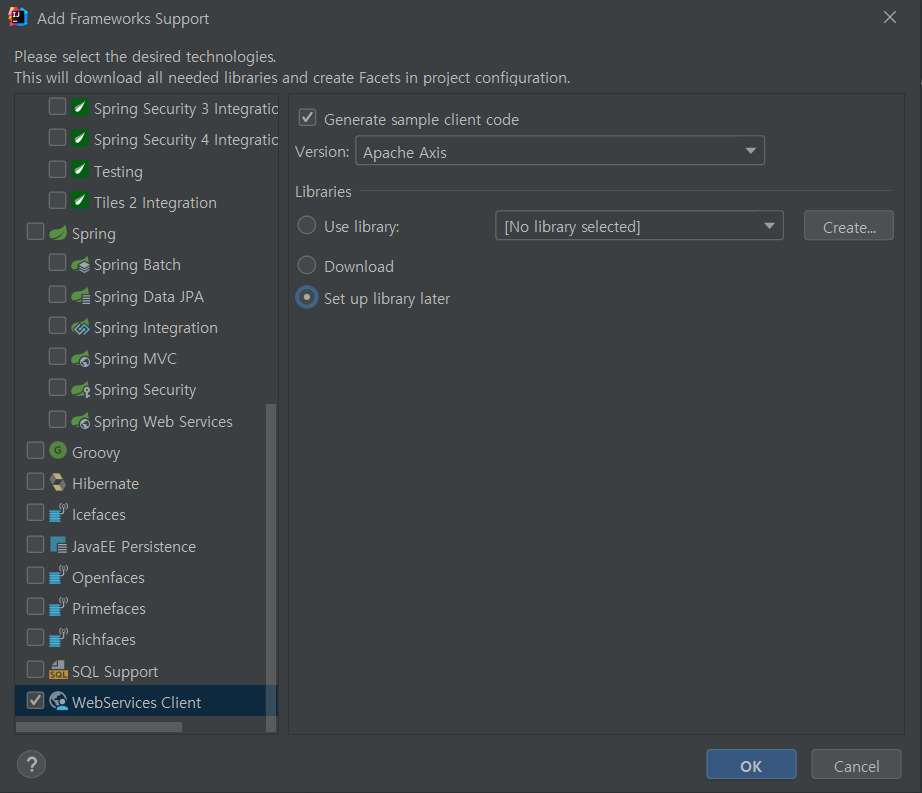Enable the Spring framework checkbox
The width and height of the screenshot is (922, 793).
(35, 232)
